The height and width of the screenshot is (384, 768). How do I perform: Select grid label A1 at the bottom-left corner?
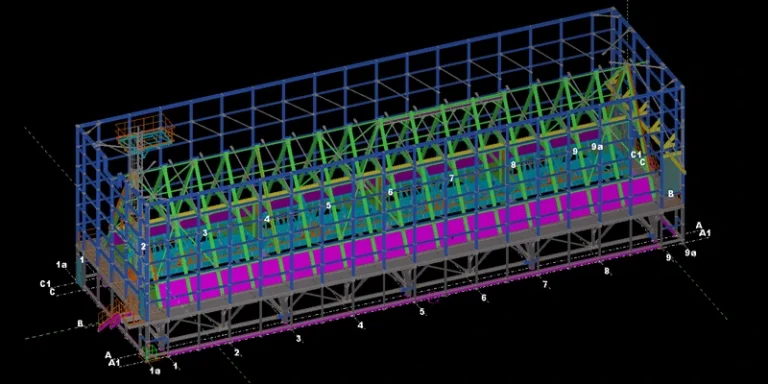(114, 363)
